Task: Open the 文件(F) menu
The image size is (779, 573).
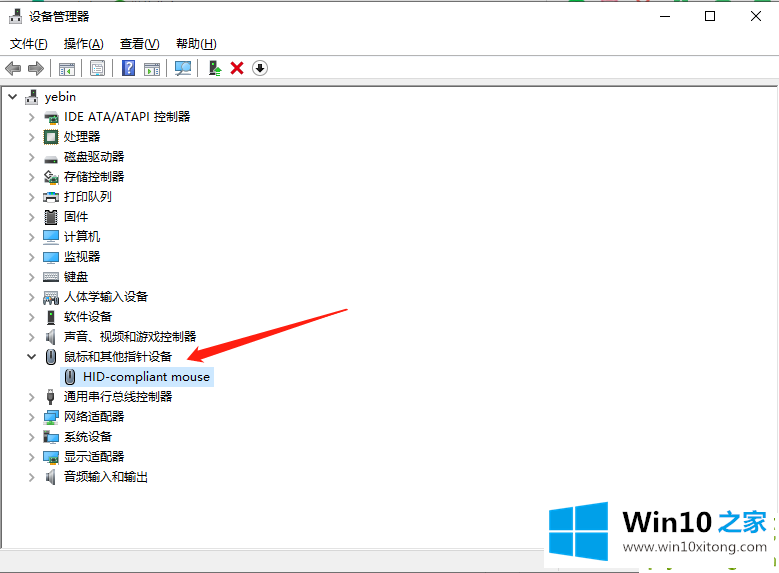Action: point(28,44)
